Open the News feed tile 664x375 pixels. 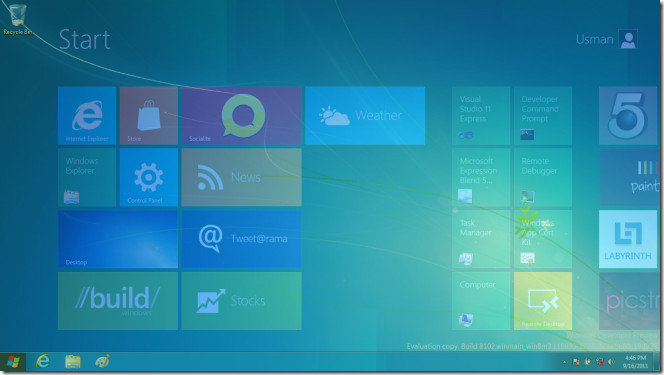(241, 177)
